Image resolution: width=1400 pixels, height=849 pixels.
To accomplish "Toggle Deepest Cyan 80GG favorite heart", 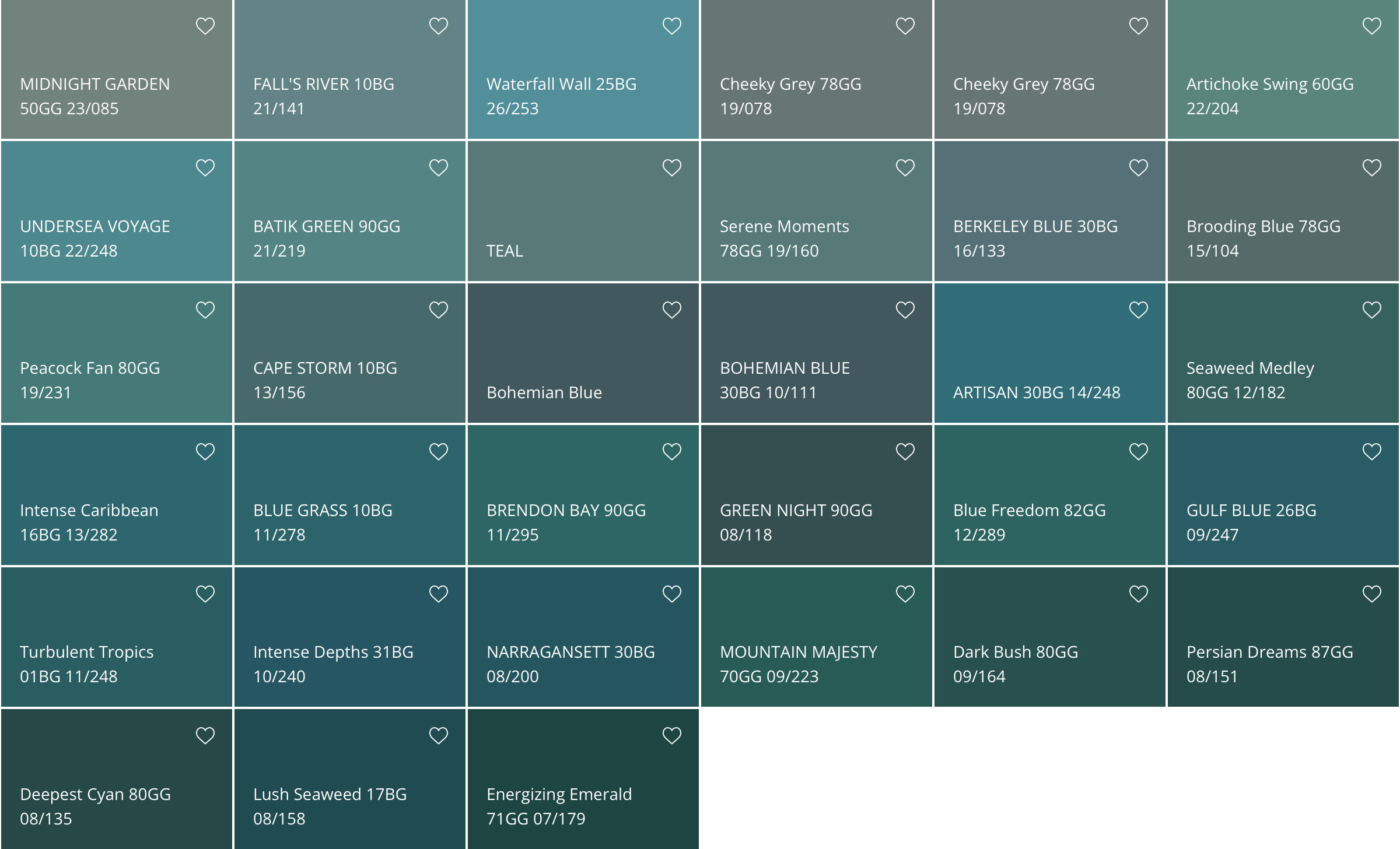I will [x=205, y=736].
